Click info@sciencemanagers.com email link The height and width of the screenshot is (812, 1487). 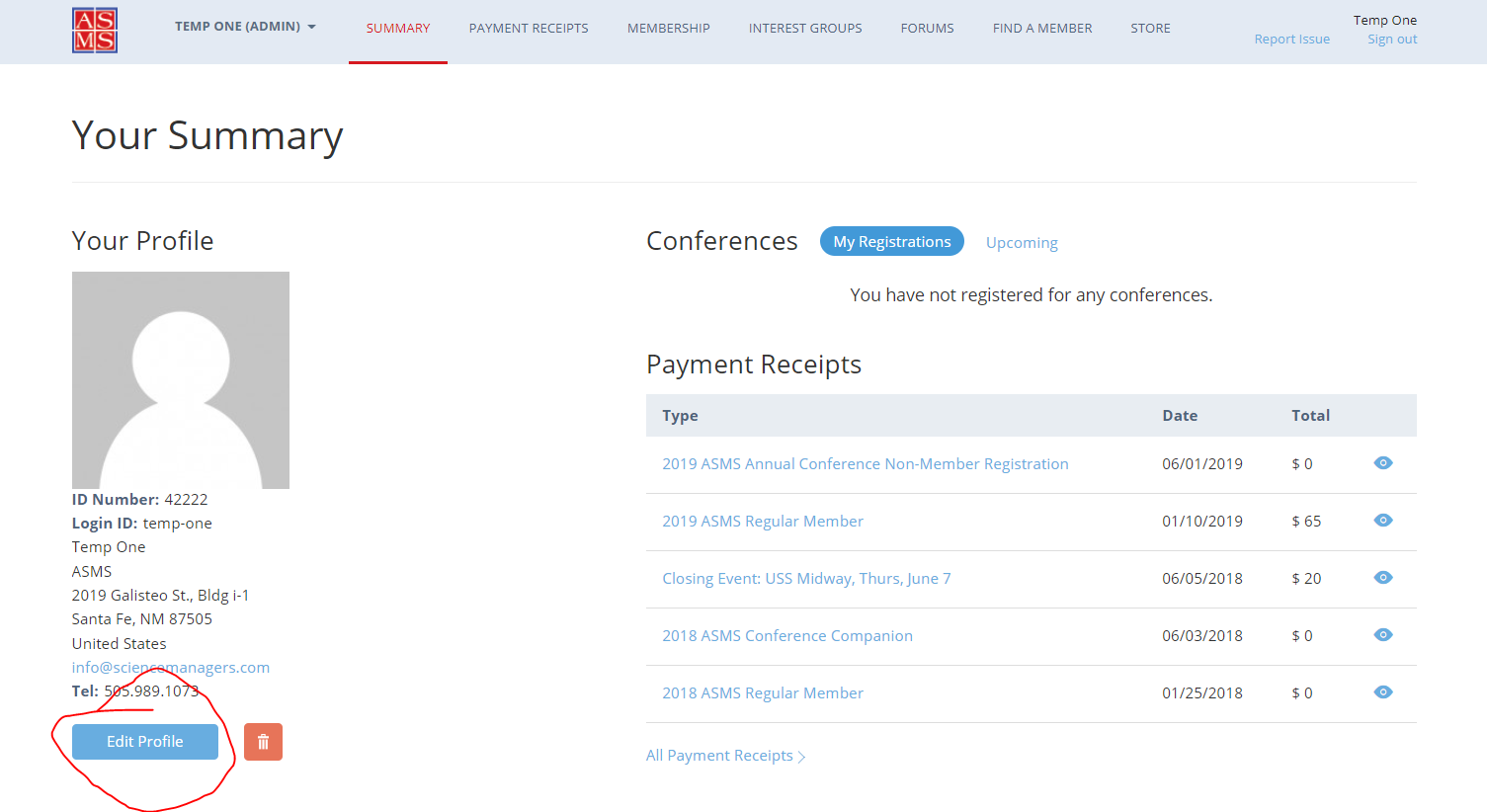click(171, 668)
